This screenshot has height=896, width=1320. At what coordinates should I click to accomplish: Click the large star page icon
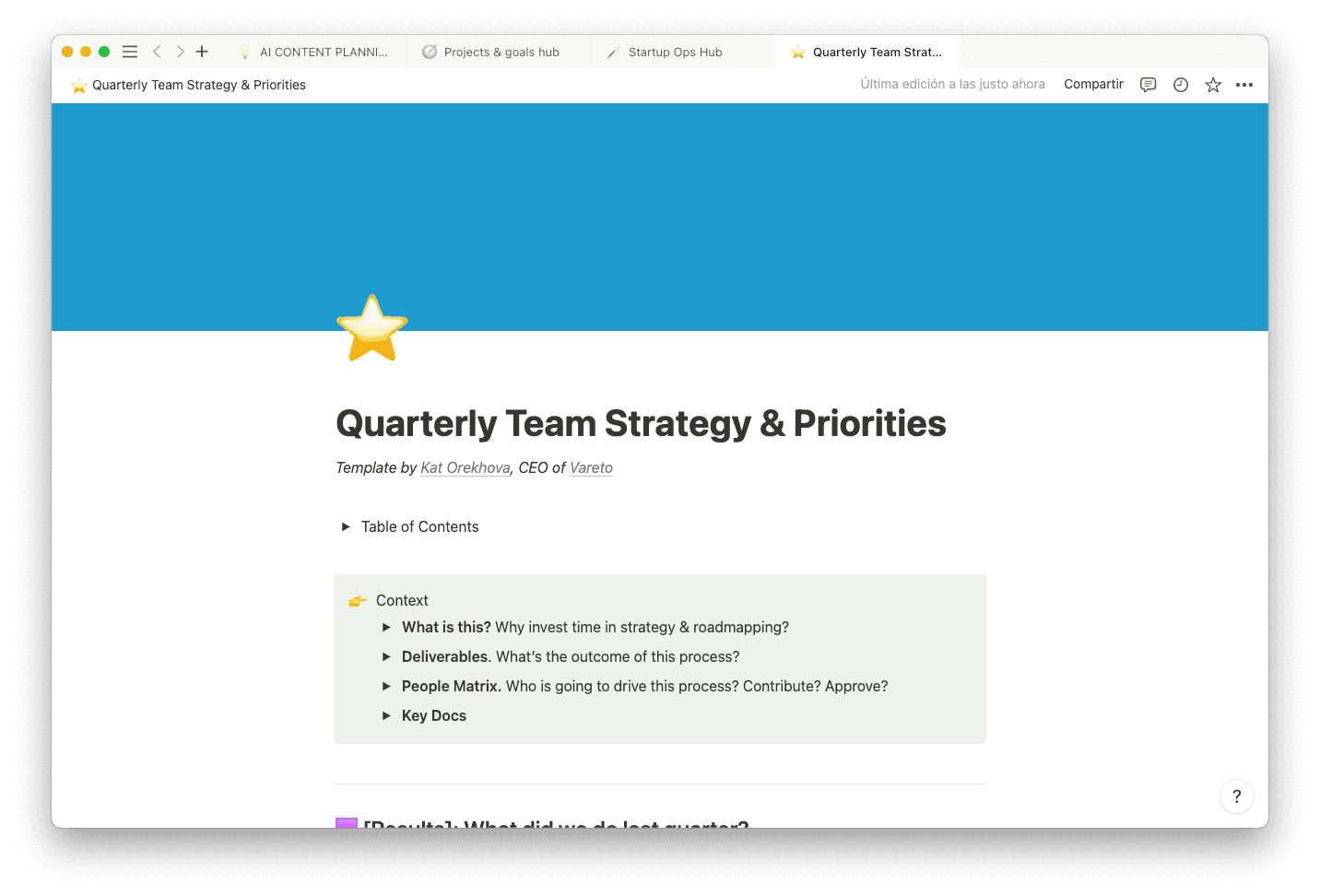[372, 329]
